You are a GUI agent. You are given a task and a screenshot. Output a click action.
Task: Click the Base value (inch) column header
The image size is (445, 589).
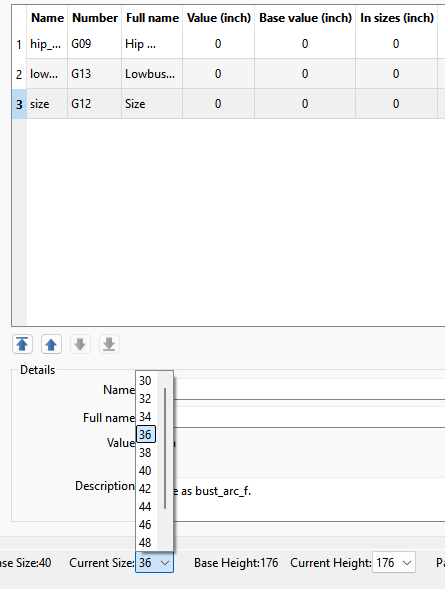point(305,18)
